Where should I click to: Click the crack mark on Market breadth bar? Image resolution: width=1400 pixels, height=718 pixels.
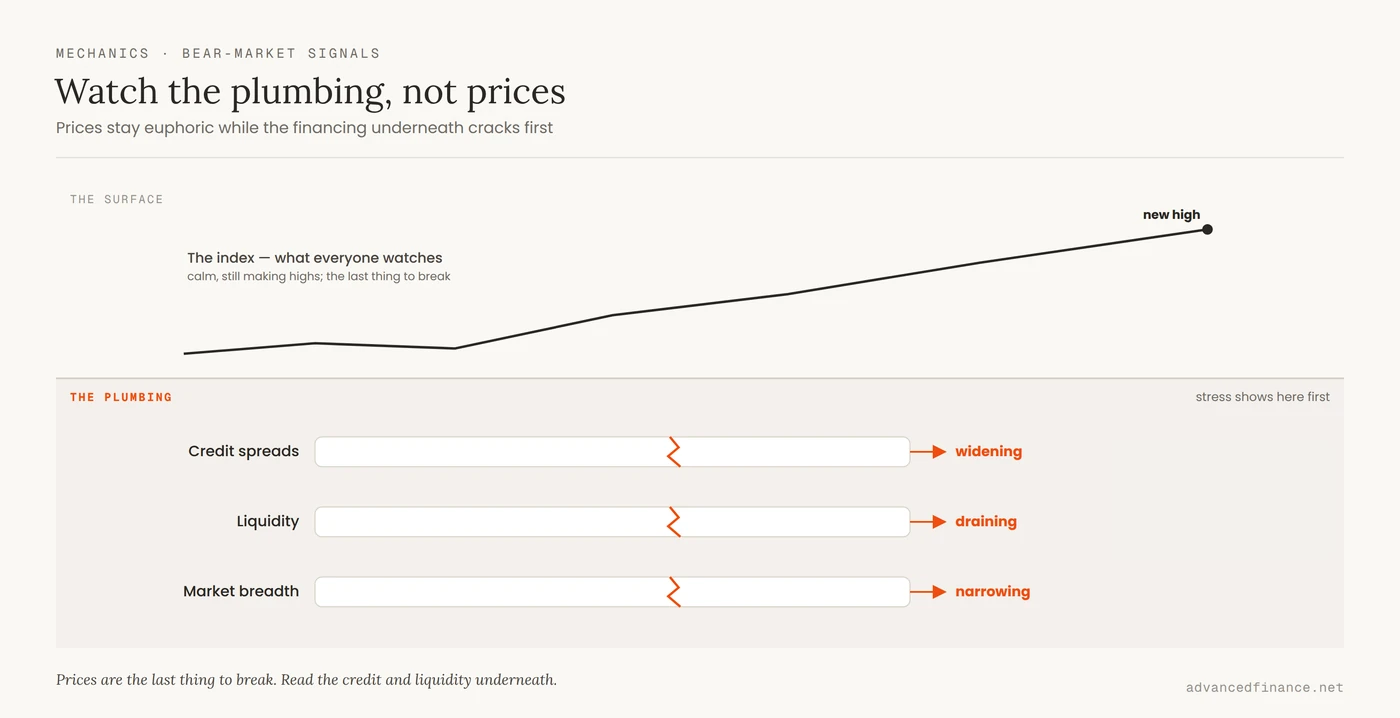point(674,592)
